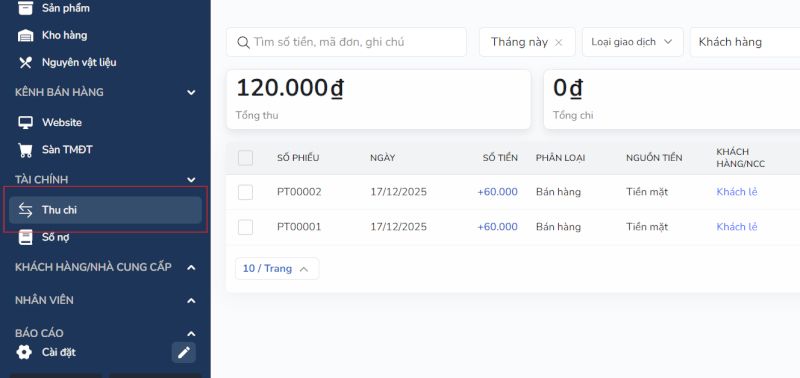The width and height of the screenshot is (800, 378).
Task: Click voucher number PT00002
Action: coord(299,192)
